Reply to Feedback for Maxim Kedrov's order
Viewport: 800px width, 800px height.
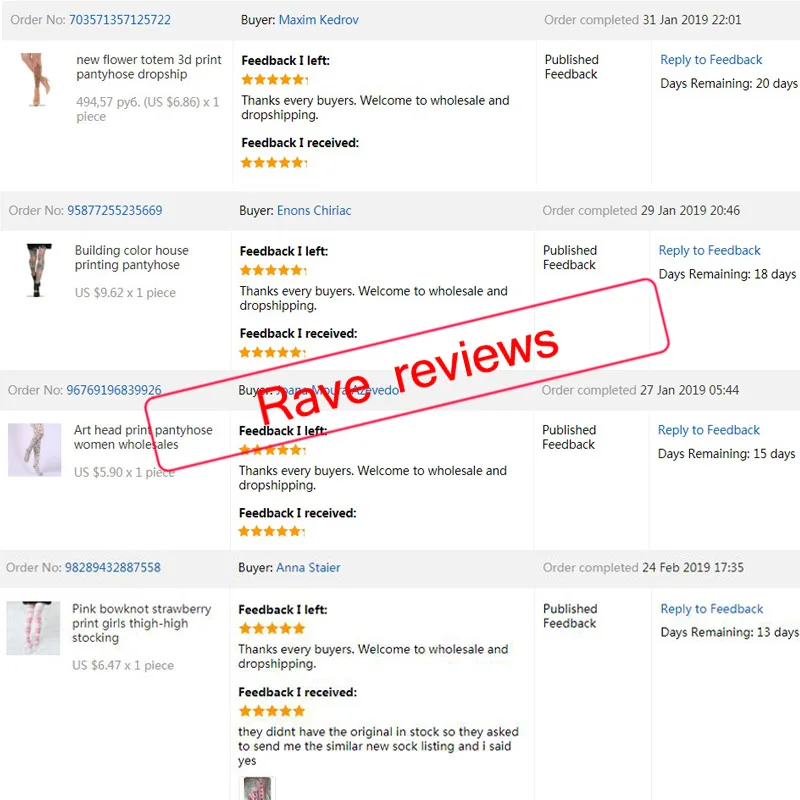point(711,60)
